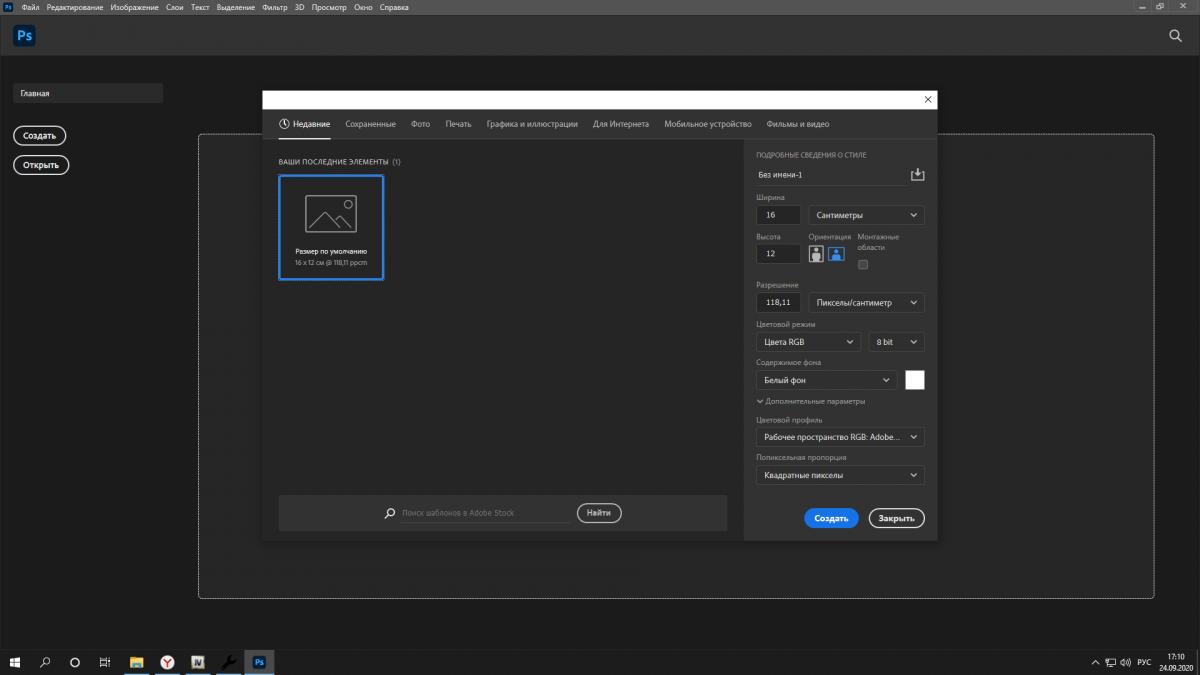
Task: Switch to Для Интернета tab
Action: (x=621, y=124)
